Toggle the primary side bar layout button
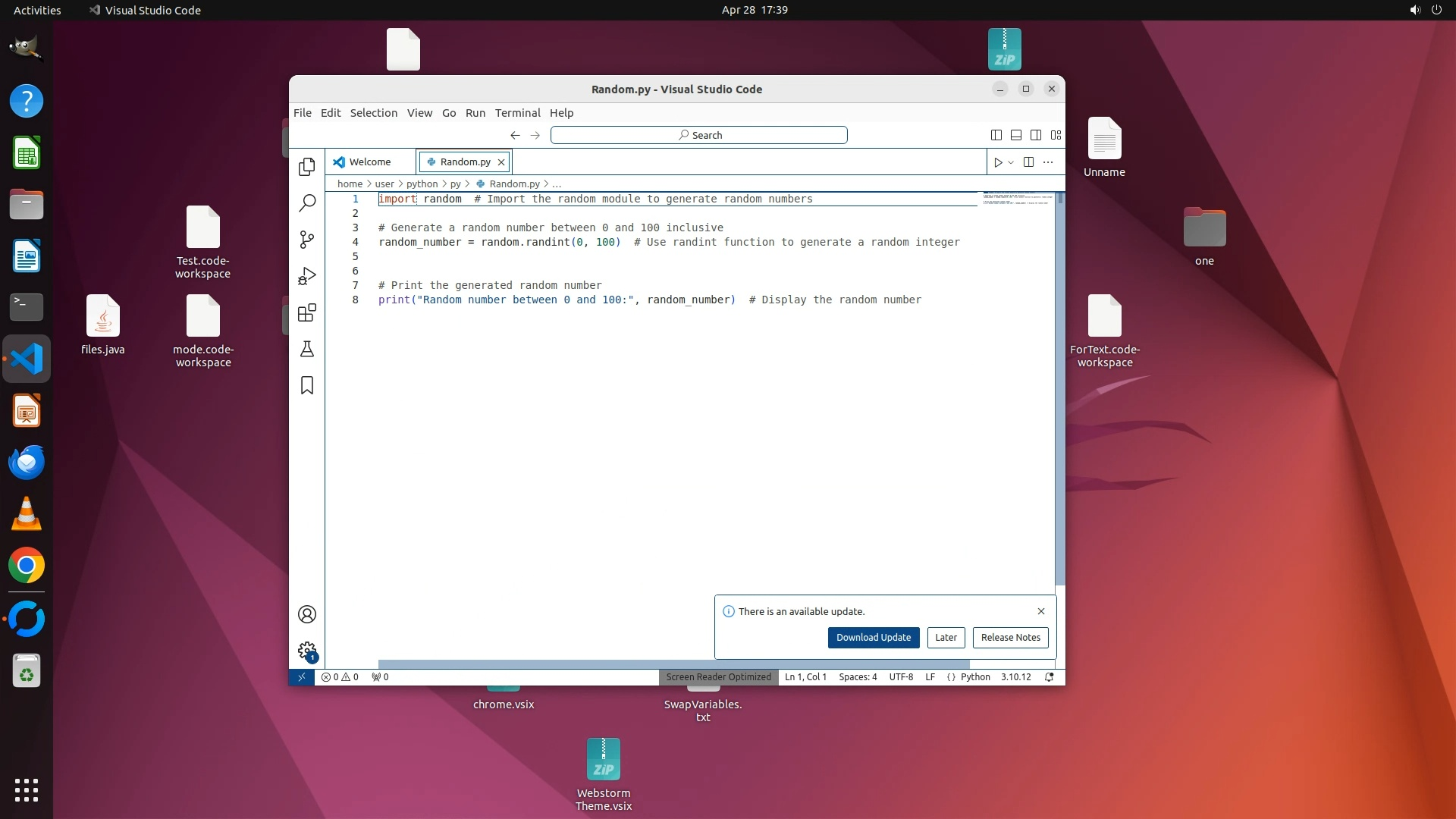 pyautogui.click(x=996, y=135)
